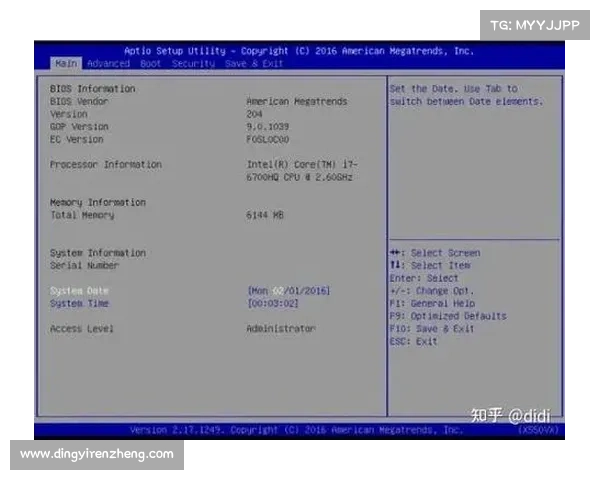Viewport: 600px width, 480px height.
Task: Click the ESC: Exit hint
Action: 413,341
